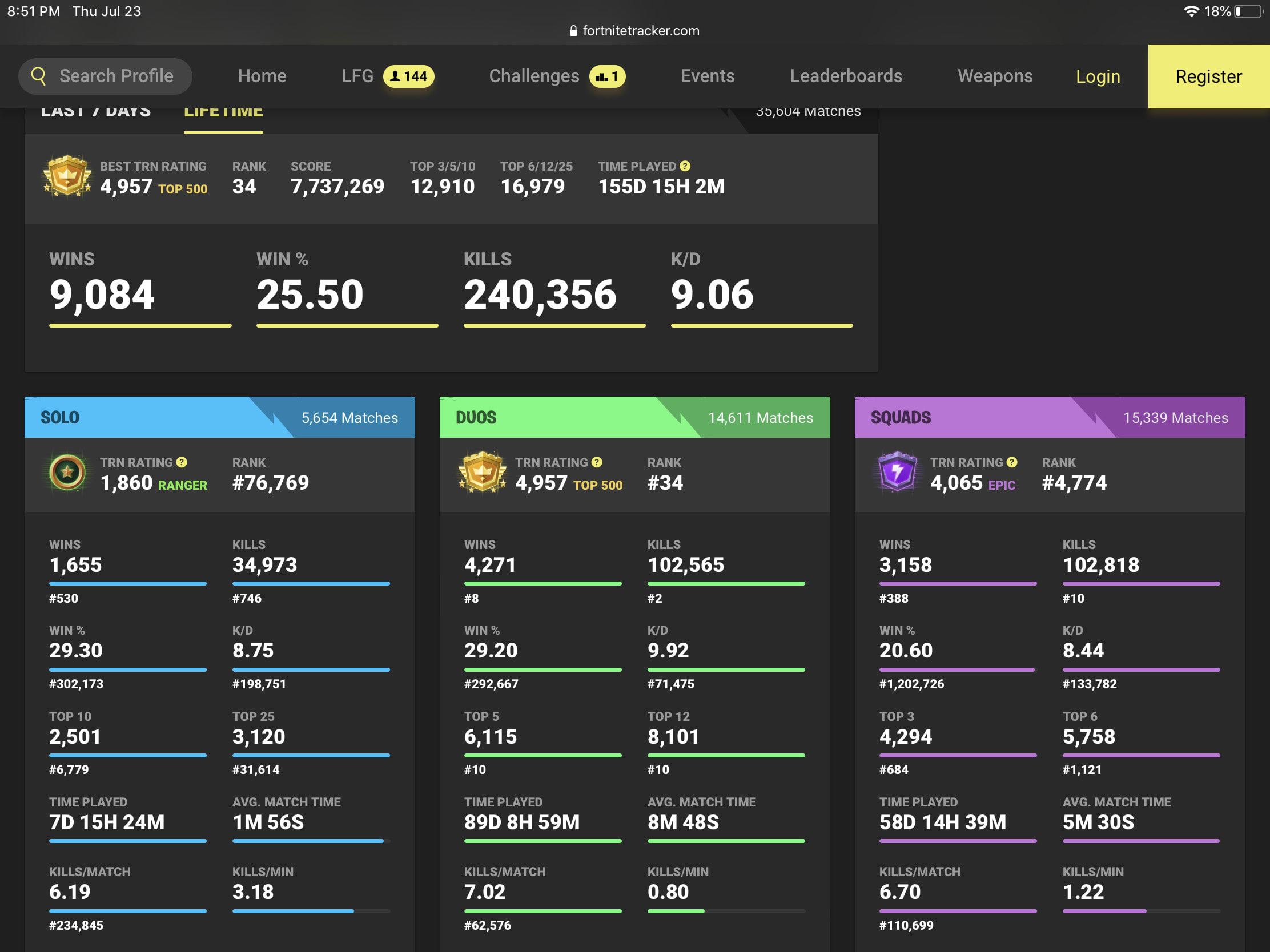The width and height of the screenshot is (1270, 952).
Task: Click the search magnifier icon
Action: pyautogui.click(x=38, y=76)
